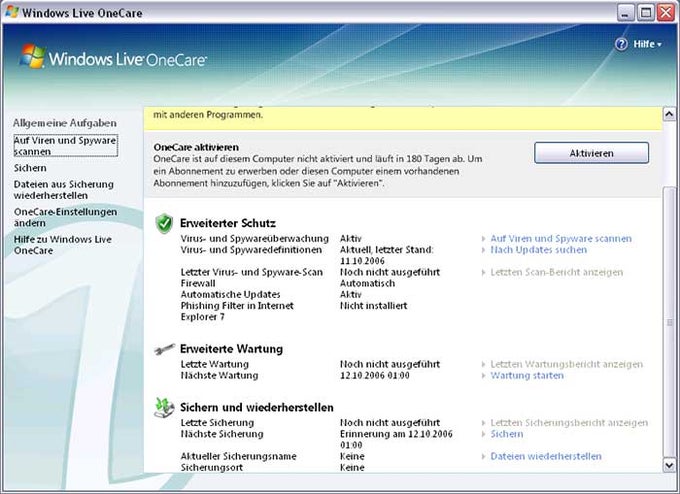Screen dimensions: 680x494
Task: Click the vertical scrollbar thumb
Action: click(670, 322)
